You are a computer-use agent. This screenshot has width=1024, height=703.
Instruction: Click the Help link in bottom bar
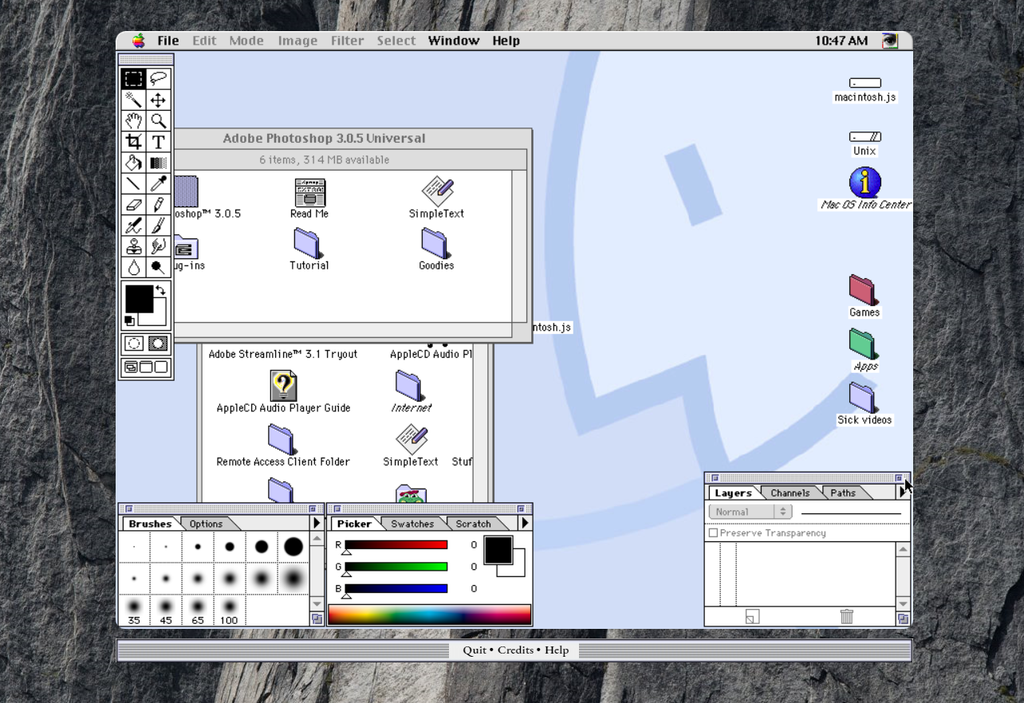point(556,650)
